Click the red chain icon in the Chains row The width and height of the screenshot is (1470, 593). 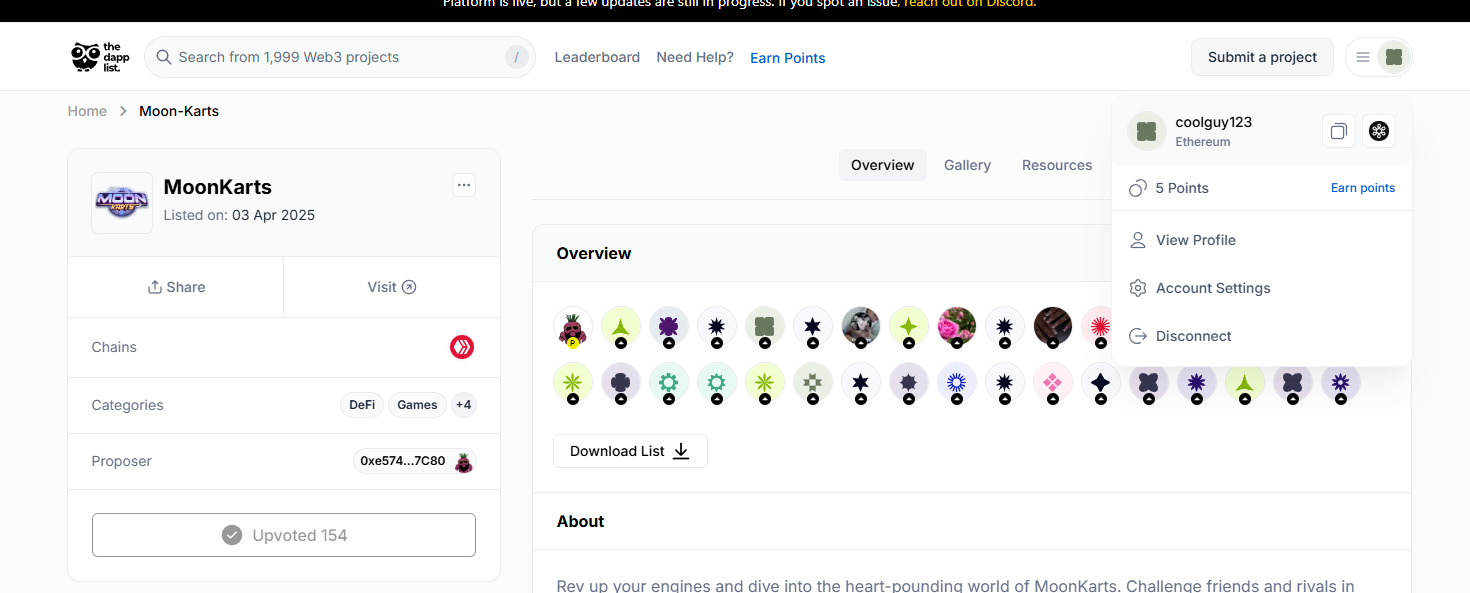point(461,347)
